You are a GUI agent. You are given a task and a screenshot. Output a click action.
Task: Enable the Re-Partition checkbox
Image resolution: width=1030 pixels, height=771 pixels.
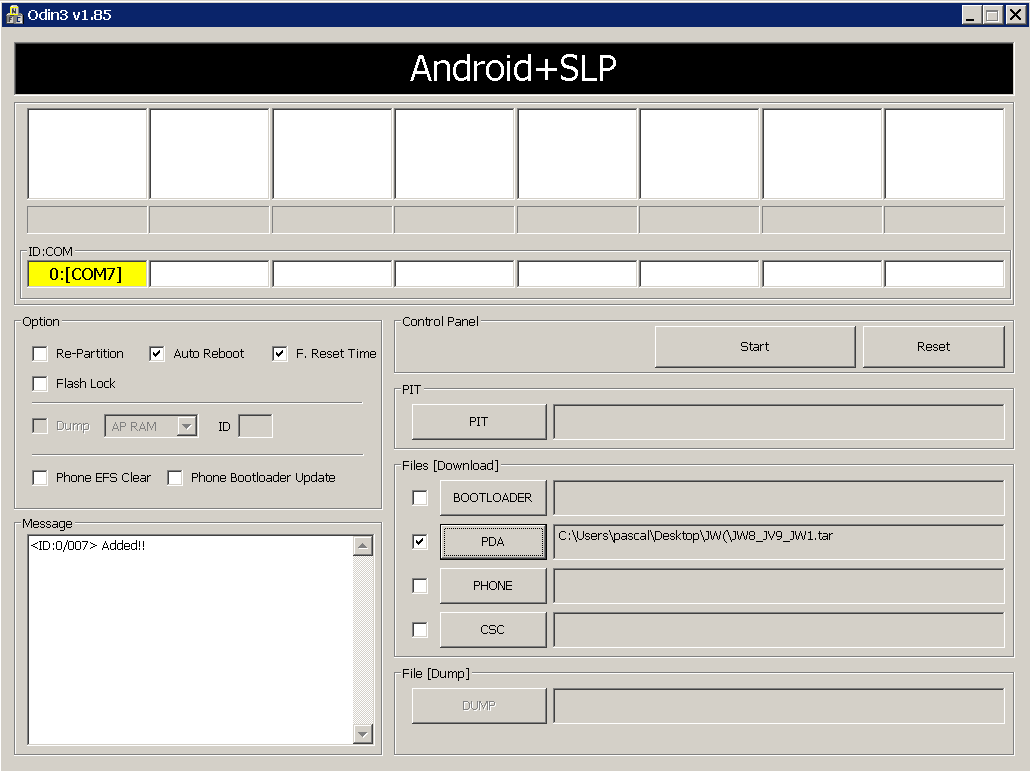click(x=40, y=353)
